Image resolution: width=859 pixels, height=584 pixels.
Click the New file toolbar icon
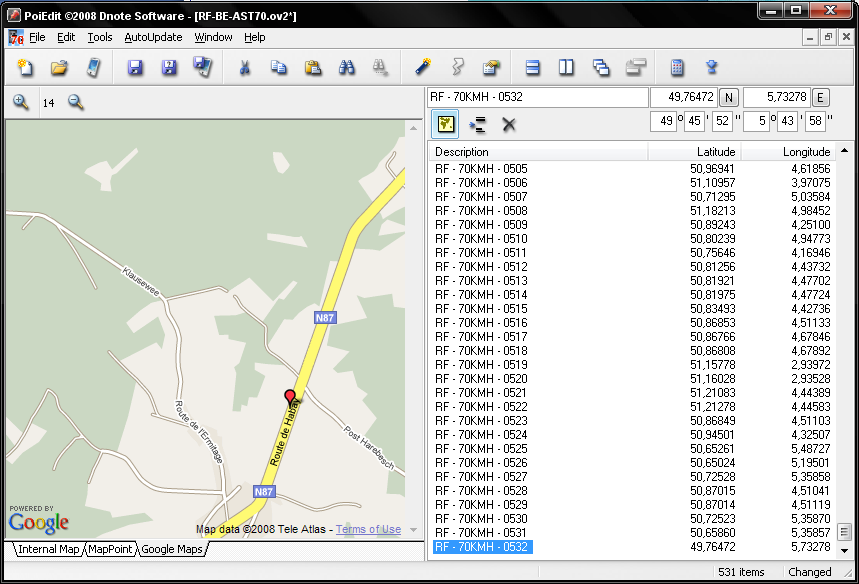pyautogui.click(x=26, y=68)
